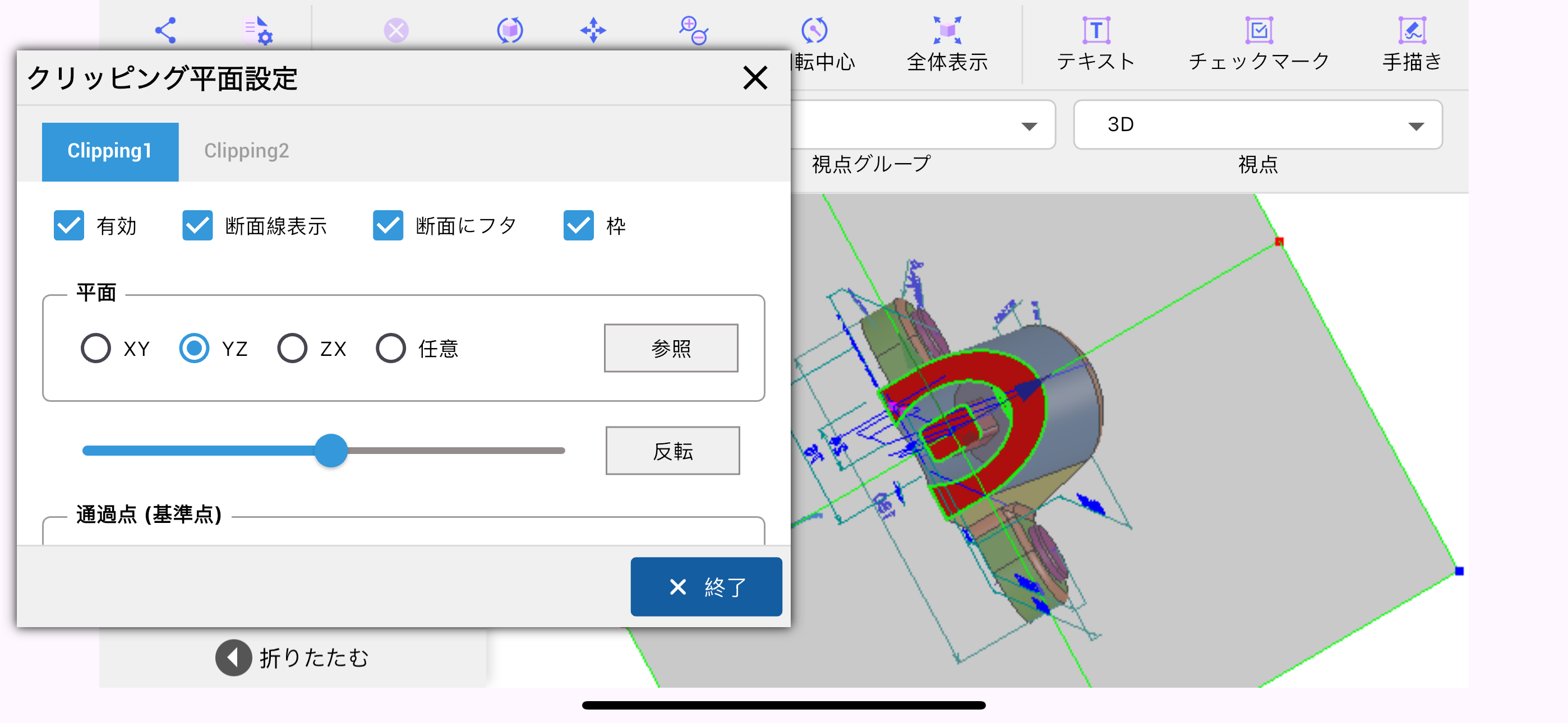Select the YZ plane radio button
This screenshot has width=1568, height=723.
point(194,348)
